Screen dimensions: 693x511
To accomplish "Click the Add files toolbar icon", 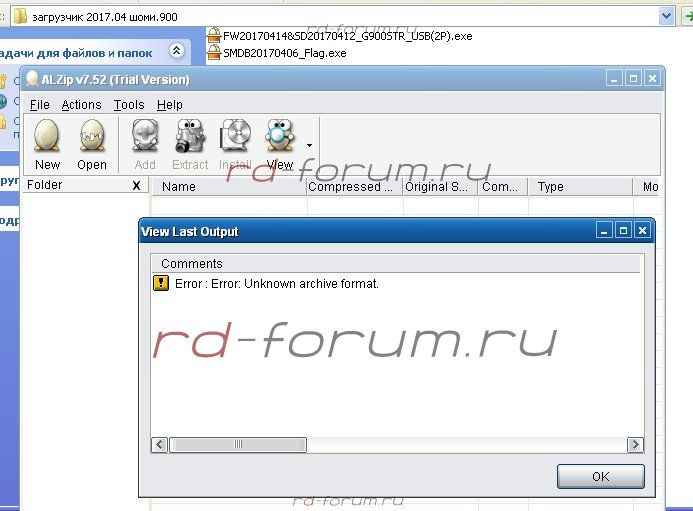I will point(145,135).
